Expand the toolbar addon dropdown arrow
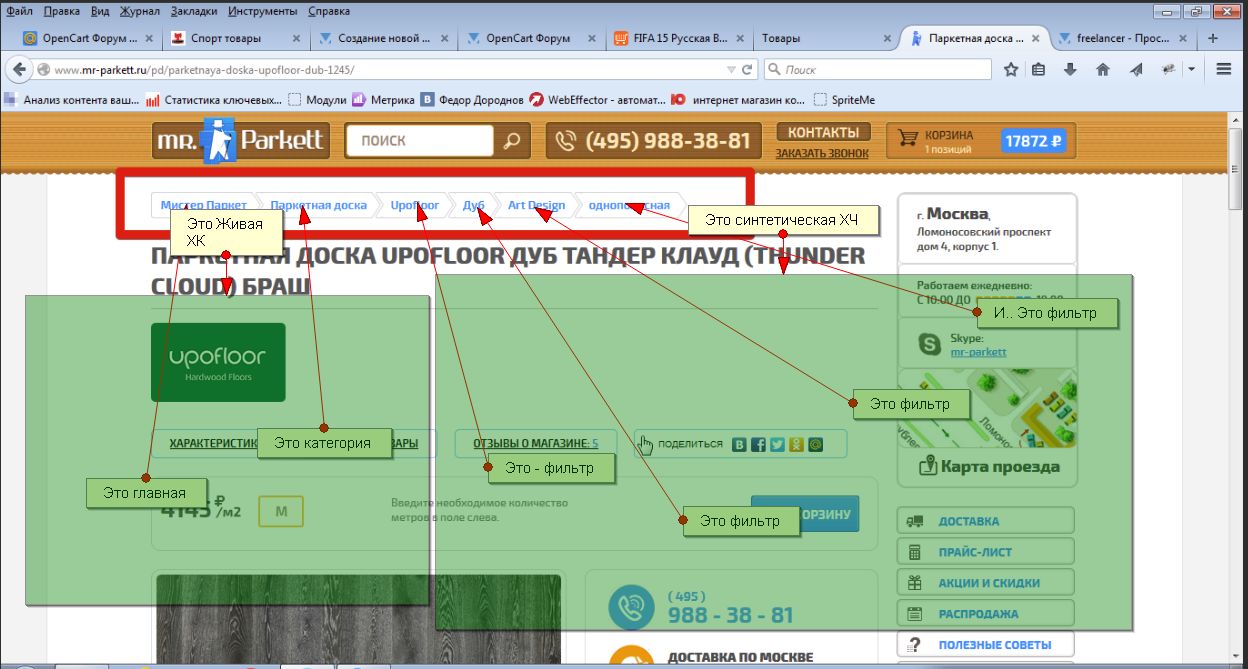The image size is (1248, 669). pos(1192,70)
